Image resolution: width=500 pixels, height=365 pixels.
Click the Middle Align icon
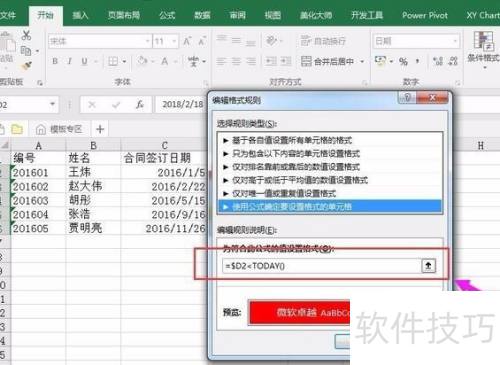tap(236, 41)
